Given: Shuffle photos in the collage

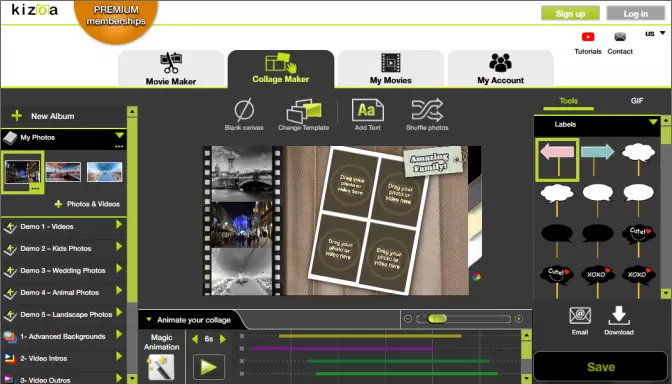Looking at the screenshot, I should (427, 110).
